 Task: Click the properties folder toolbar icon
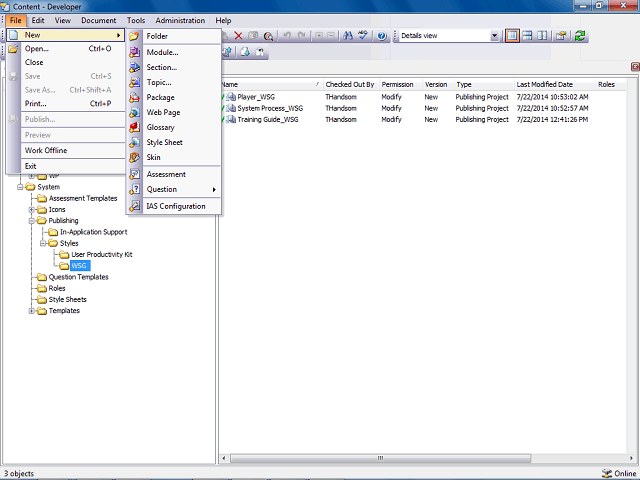[x=561, y=36]
